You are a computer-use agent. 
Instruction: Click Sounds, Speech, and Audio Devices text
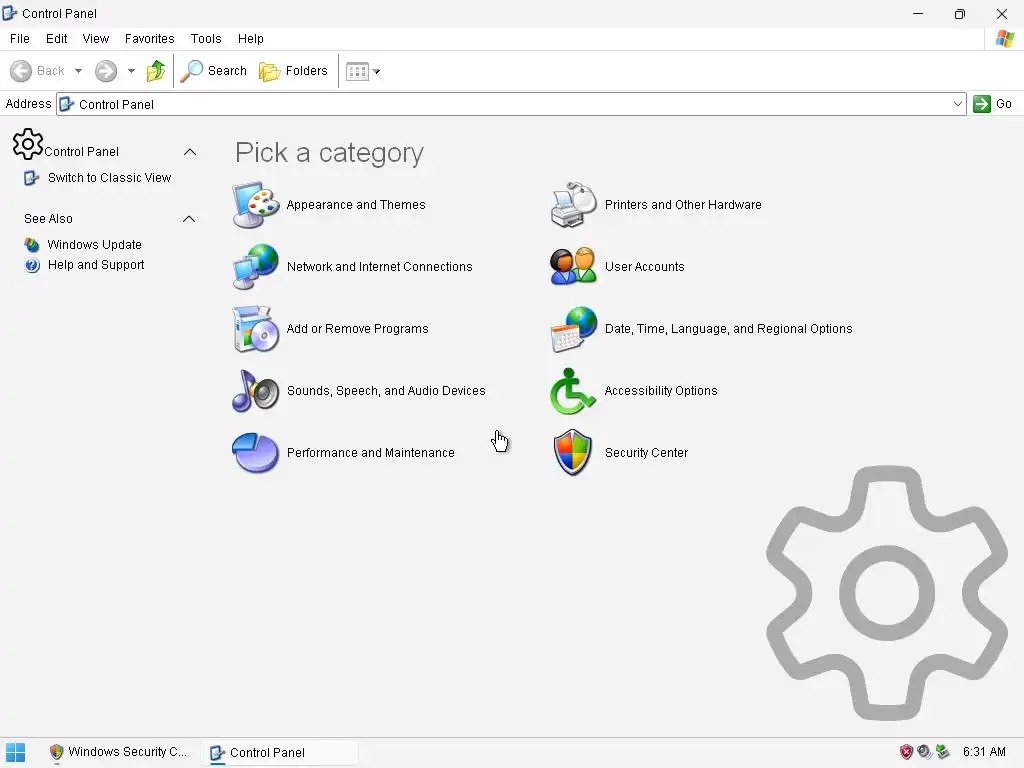(x=386, y=391)
